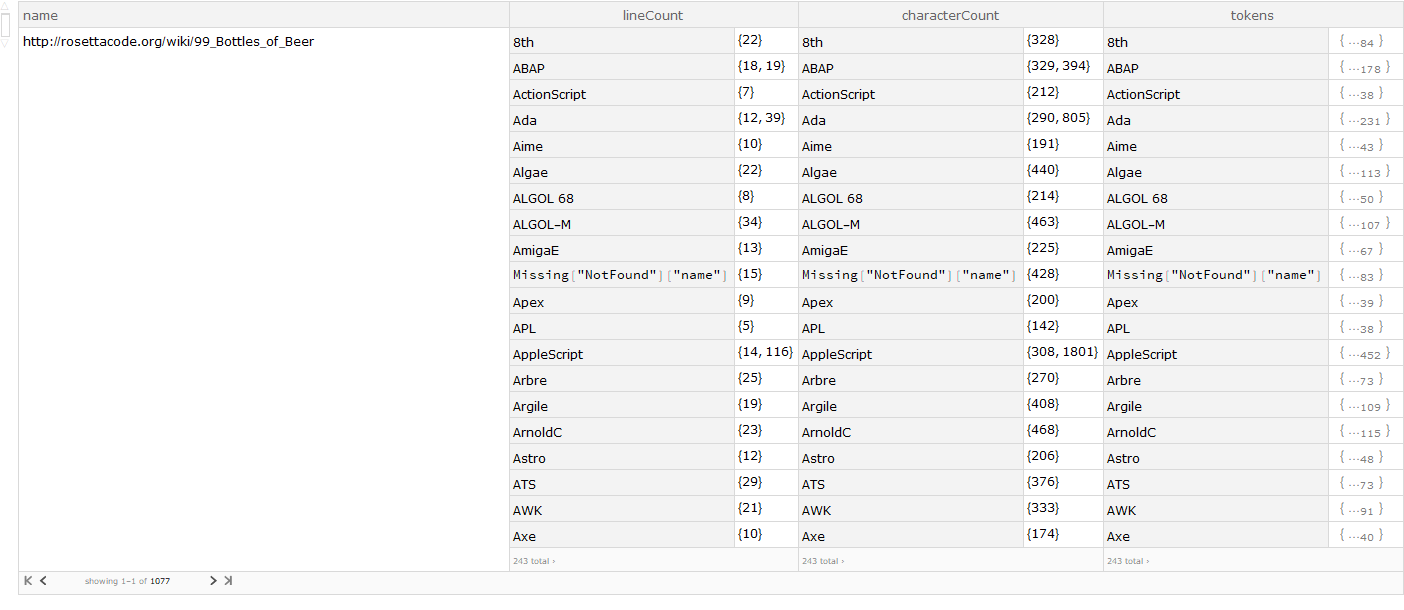1404x610 pixels.
Task: Jump to the first page of results
Action: [x=27, y=580]
